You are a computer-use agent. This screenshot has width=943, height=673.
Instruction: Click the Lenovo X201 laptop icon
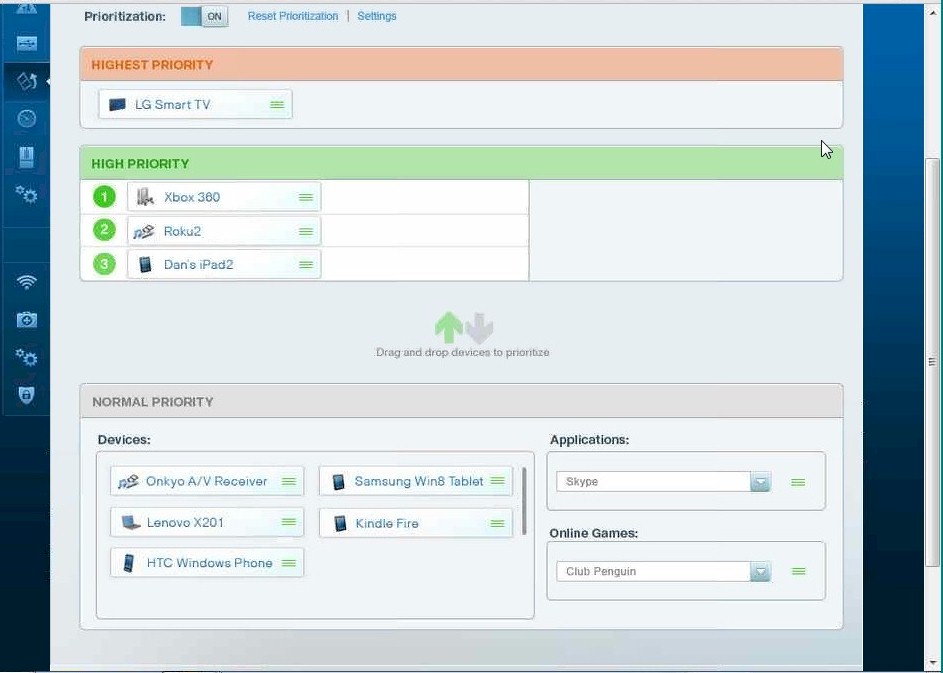(x=131, y=522)
